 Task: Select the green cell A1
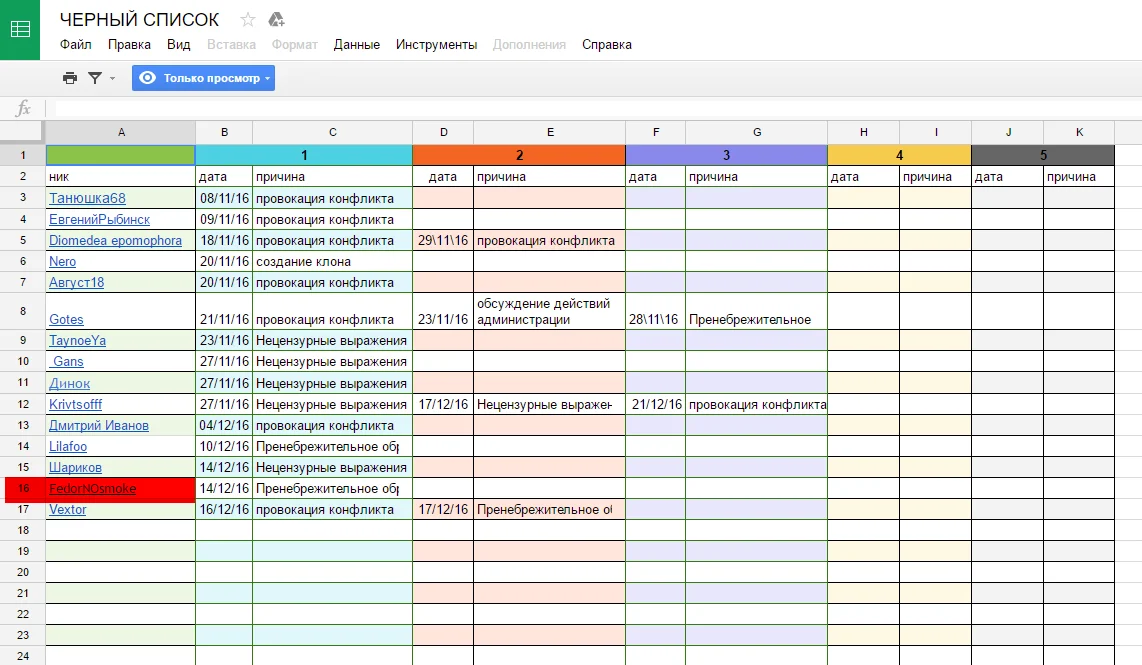[120, 155]
